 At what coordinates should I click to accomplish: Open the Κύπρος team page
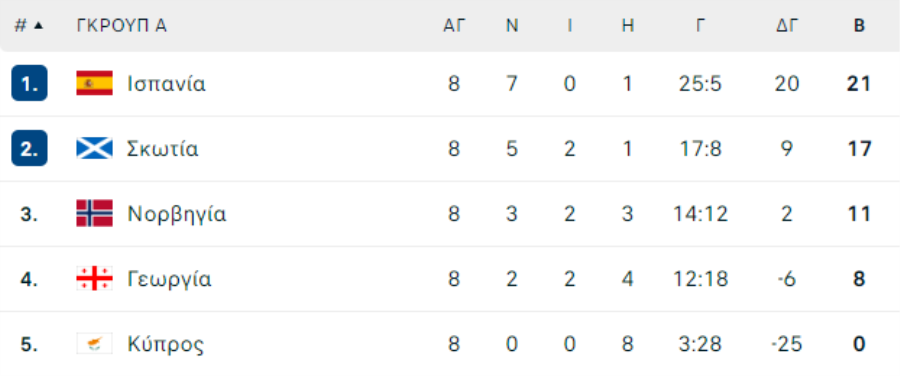(x=165, y=344)
